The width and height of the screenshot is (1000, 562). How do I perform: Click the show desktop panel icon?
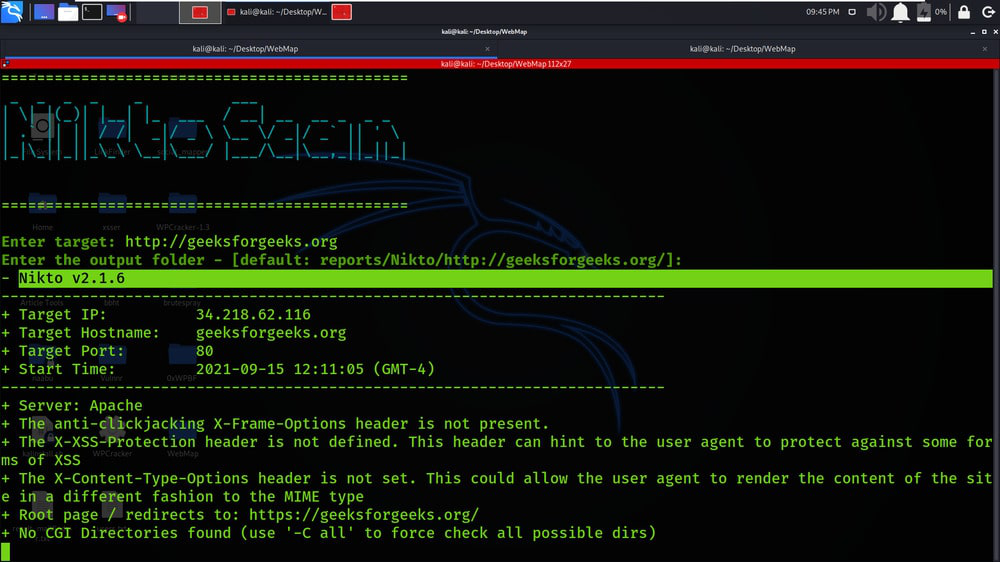(43, 12)
